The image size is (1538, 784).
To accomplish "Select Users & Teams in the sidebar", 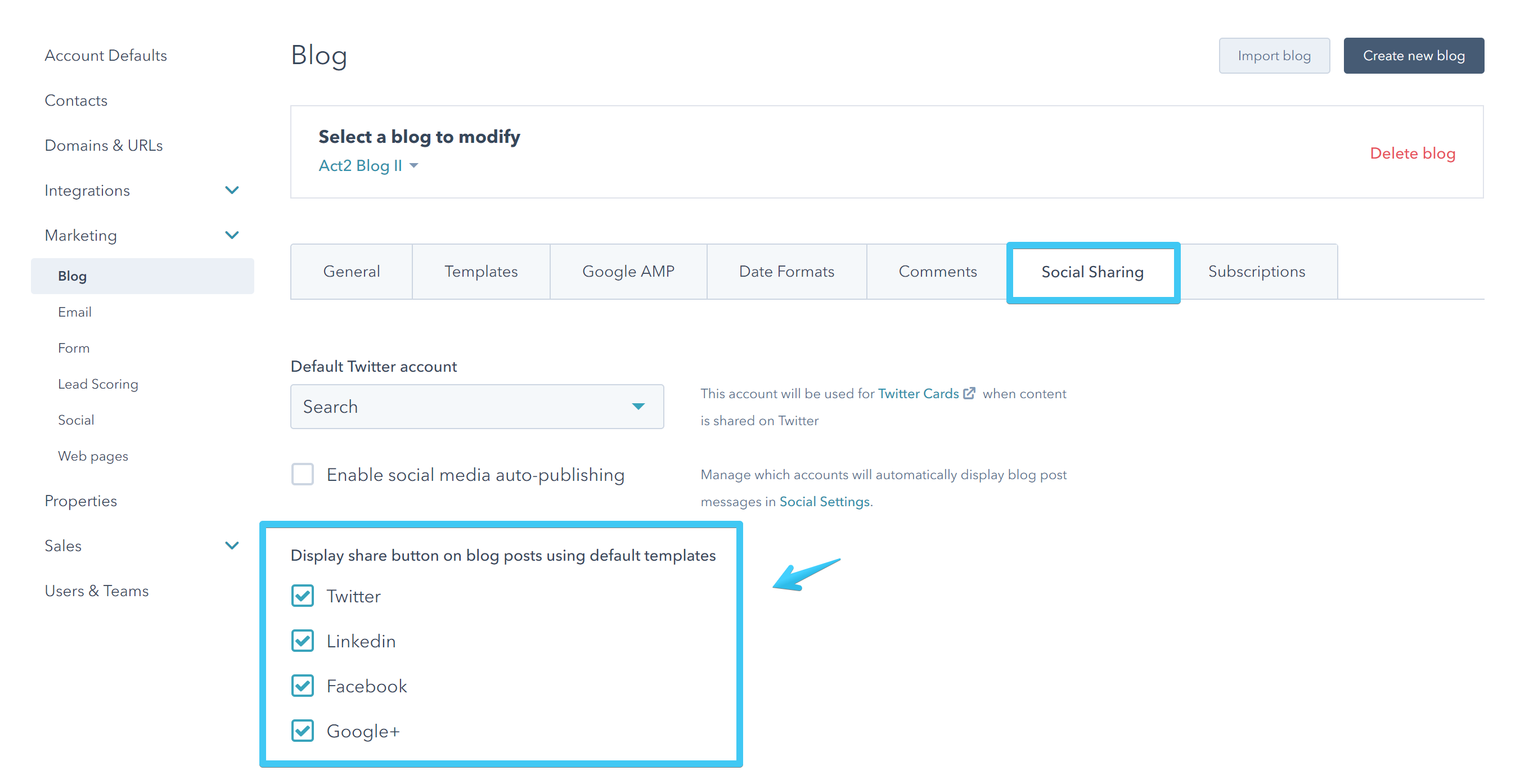I will pos(96,591).
